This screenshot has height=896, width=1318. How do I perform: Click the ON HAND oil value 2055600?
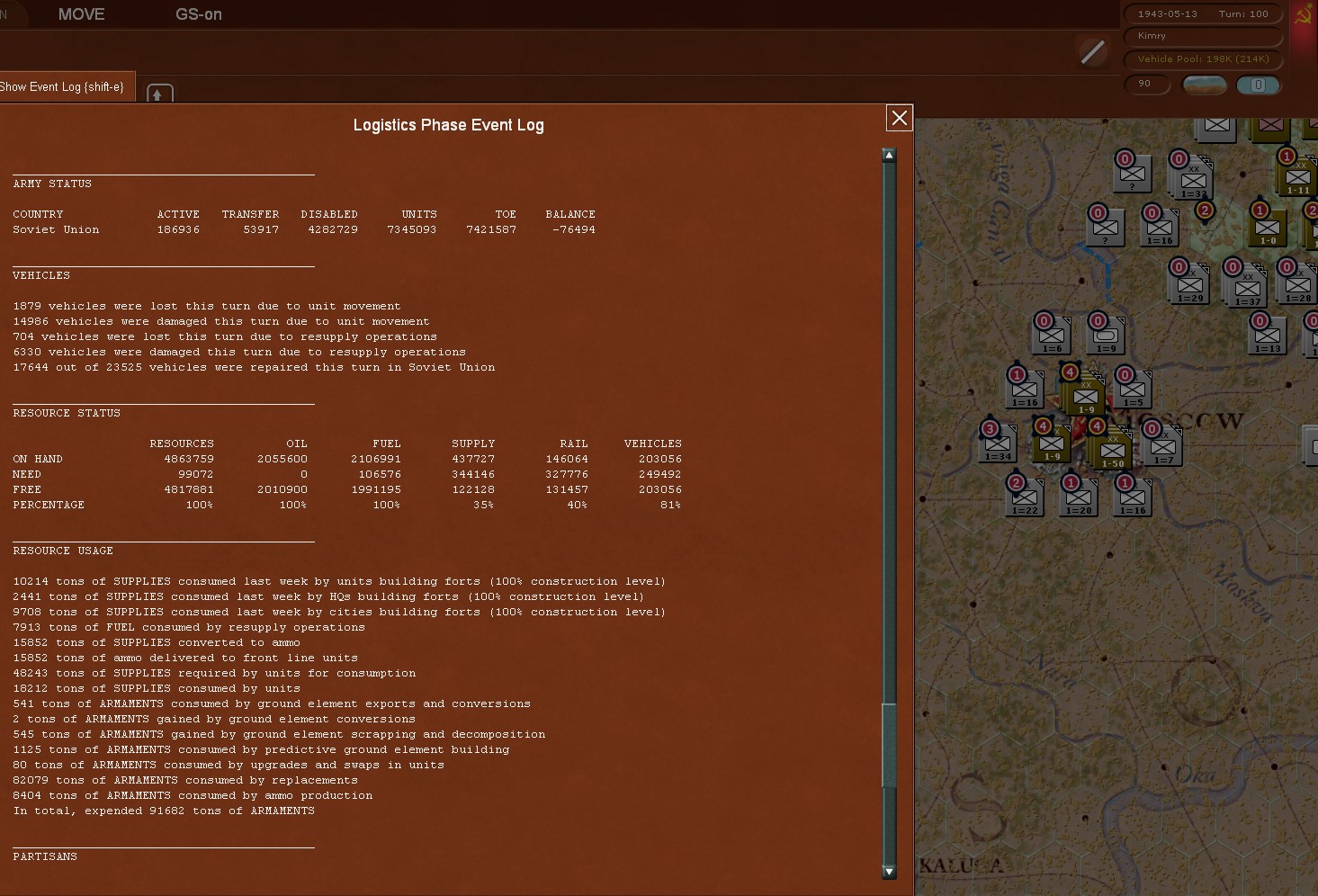point(282,459)
